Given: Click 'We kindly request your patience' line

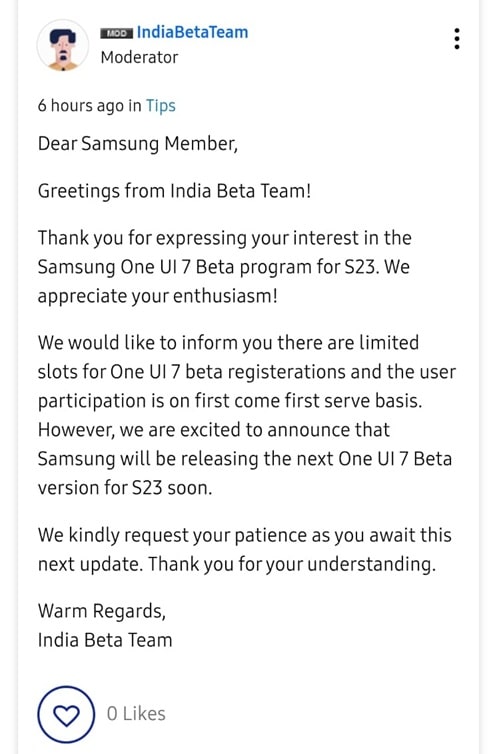Looking at the screenshot, I should (x=245, y=535).
